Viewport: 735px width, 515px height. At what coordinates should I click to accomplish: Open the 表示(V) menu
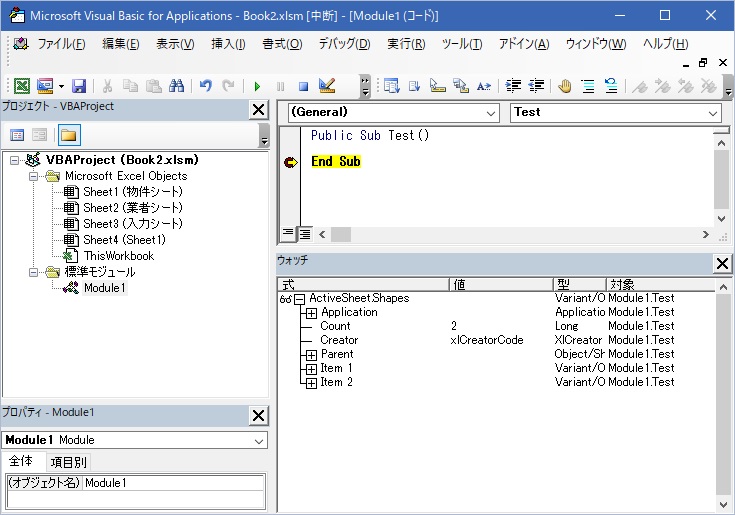(175, 44)
